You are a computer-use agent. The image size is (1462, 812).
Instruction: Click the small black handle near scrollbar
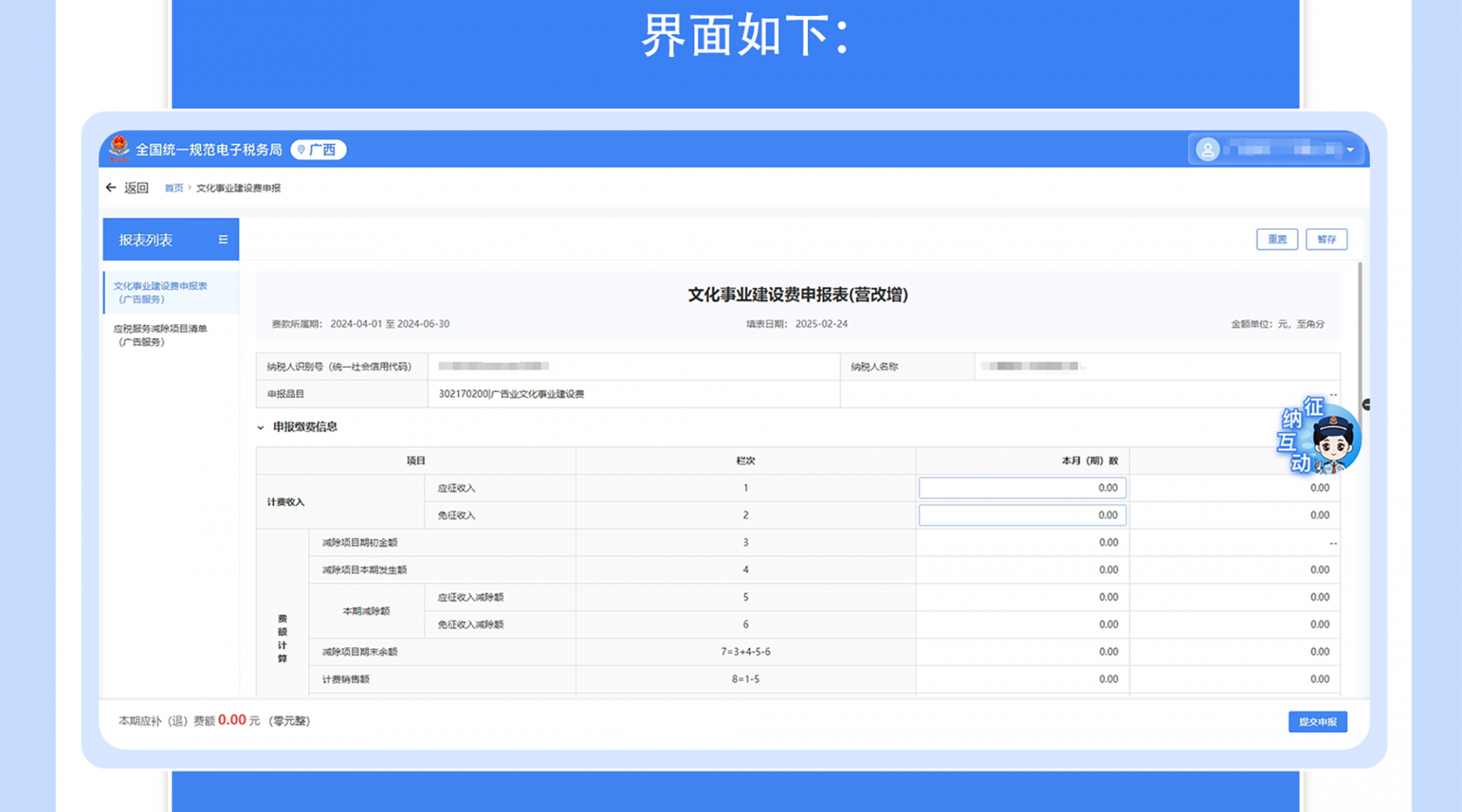(1366, 405)
